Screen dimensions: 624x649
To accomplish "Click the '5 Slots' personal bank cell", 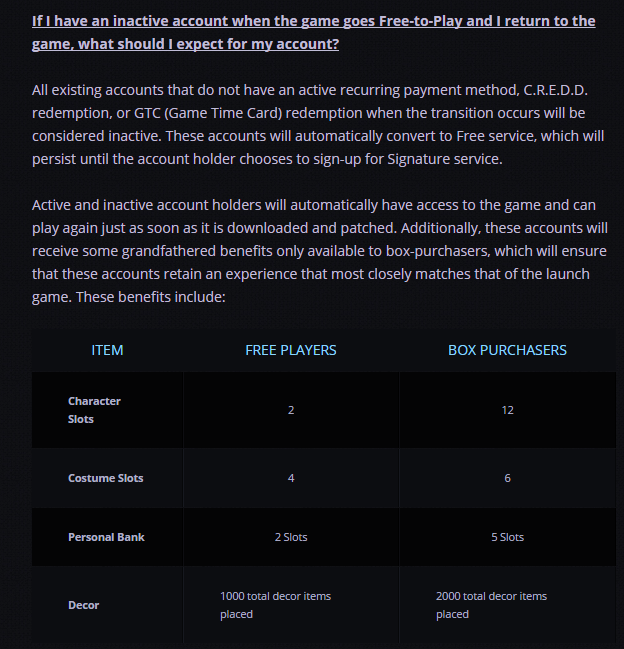I will point(507,537).
